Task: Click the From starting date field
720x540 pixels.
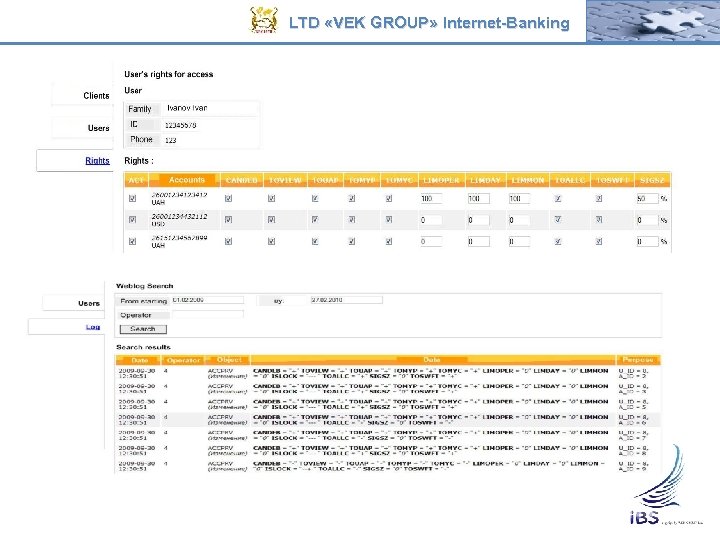Action: pos(208,300)
